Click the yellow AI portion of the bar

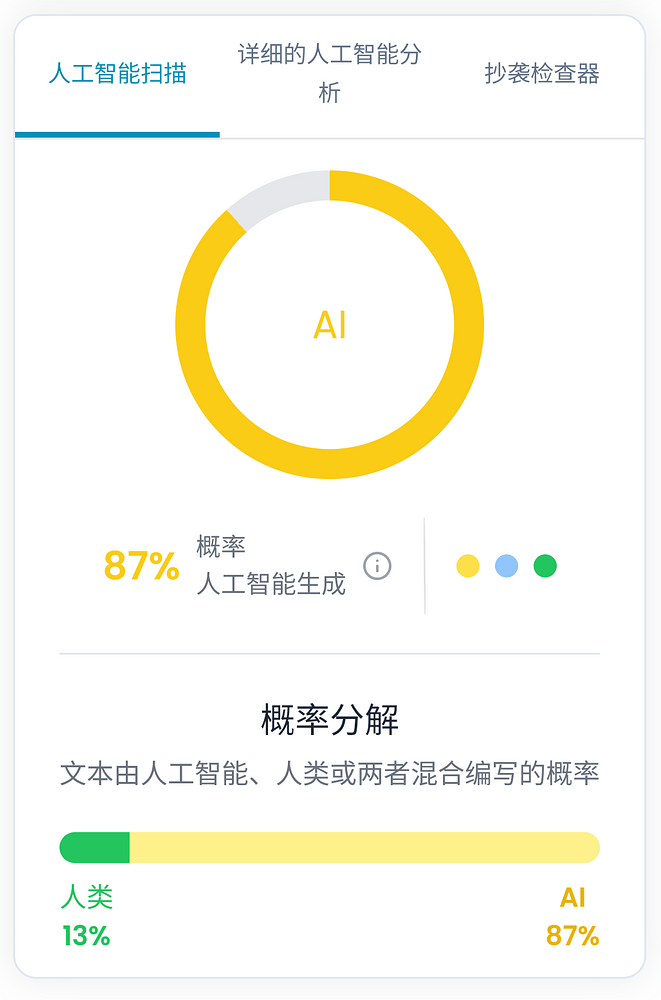(x=364, y=848)
